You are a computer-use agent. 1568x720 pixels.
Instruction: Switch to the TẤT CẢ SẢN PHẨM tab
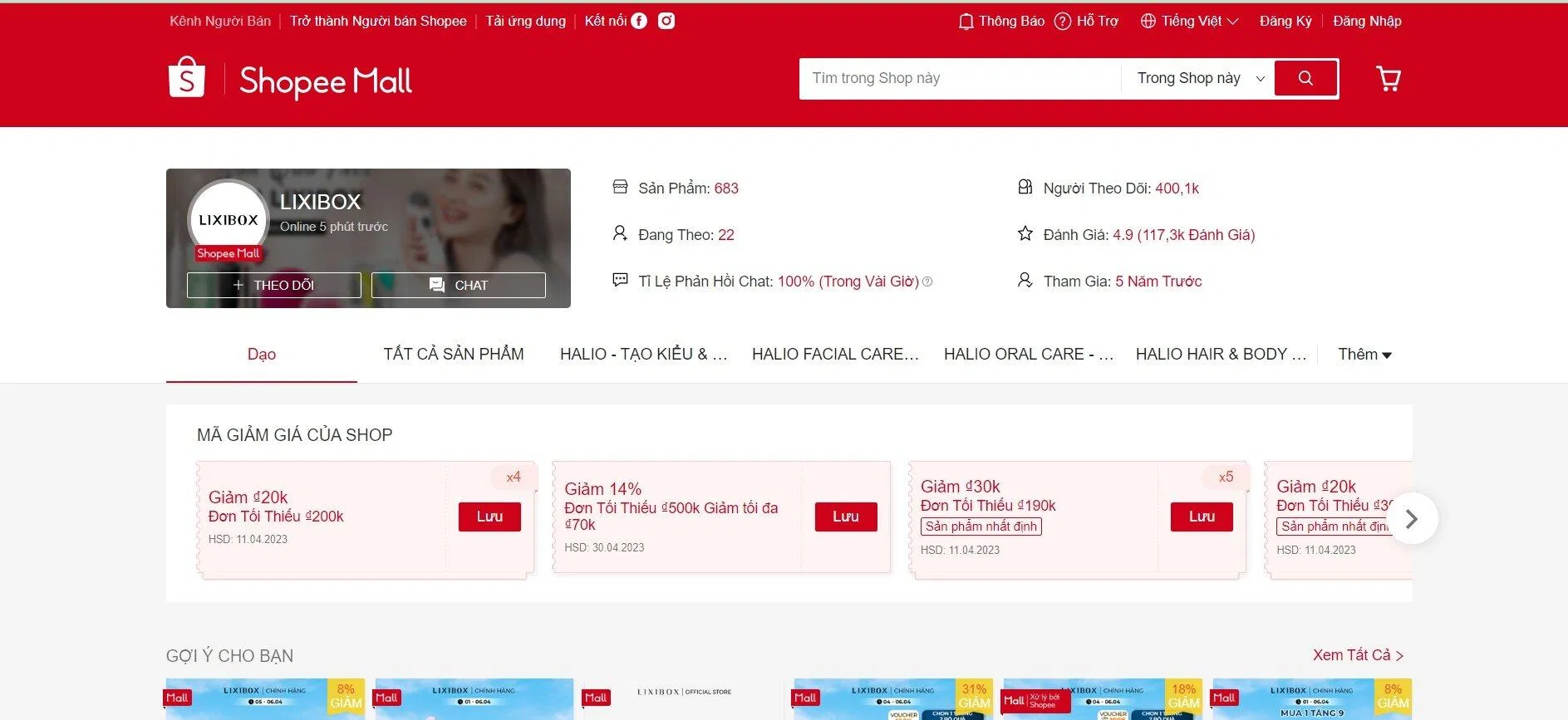[454, 355]
